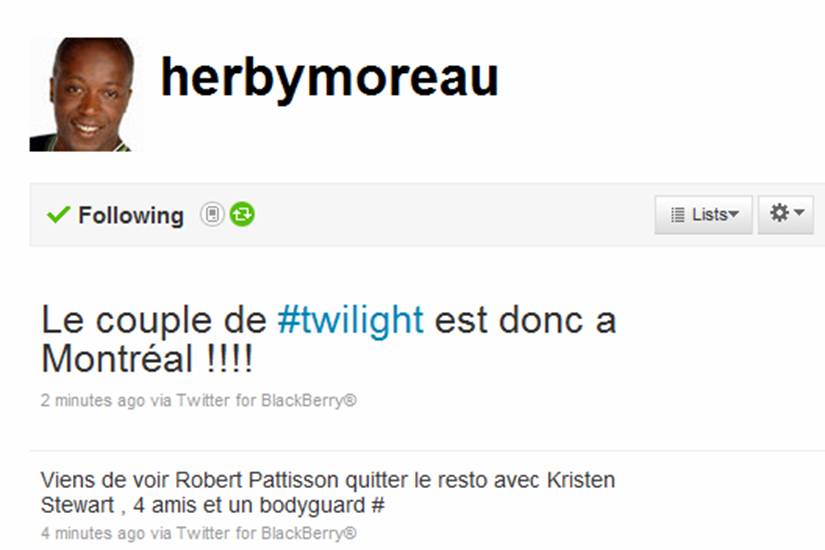This screenshot has width=825, height=550.
Task: Open dropdown arrow beside the gear
Action: point(799,212)
